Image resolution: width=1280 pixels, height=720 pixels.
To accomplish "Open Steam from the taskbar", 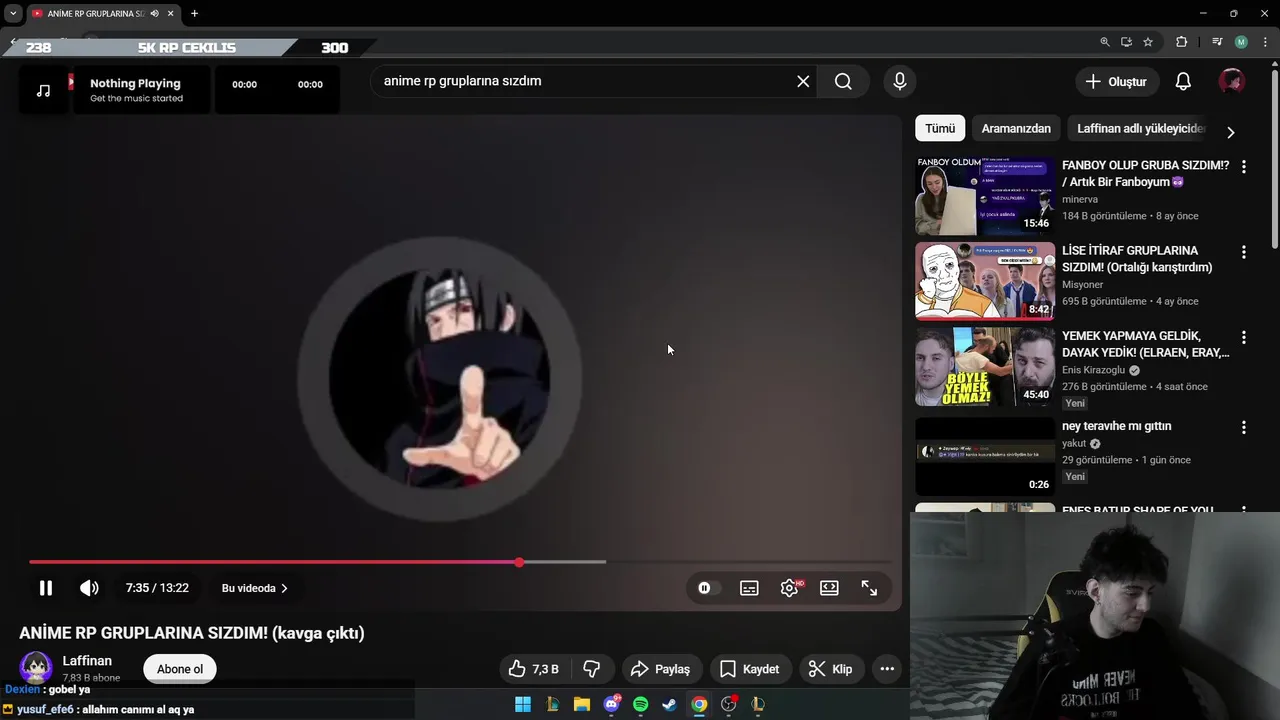I will pyautogui.click(x=670, y=705).
